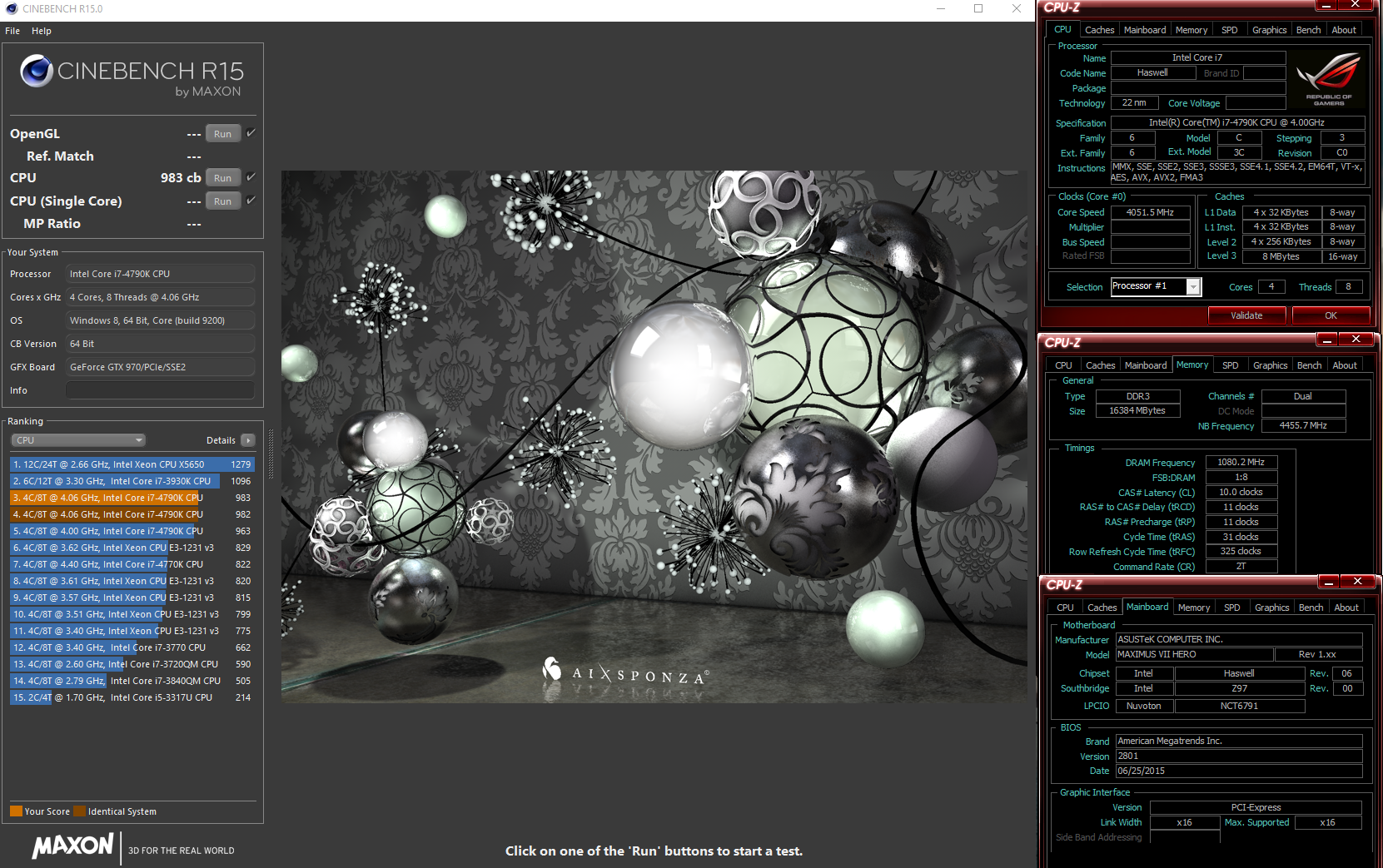Viewport: 1383px width, 868px height.
Task: Close the bottom CPU-Z Mainboard window
Action: pos(1358,581)
